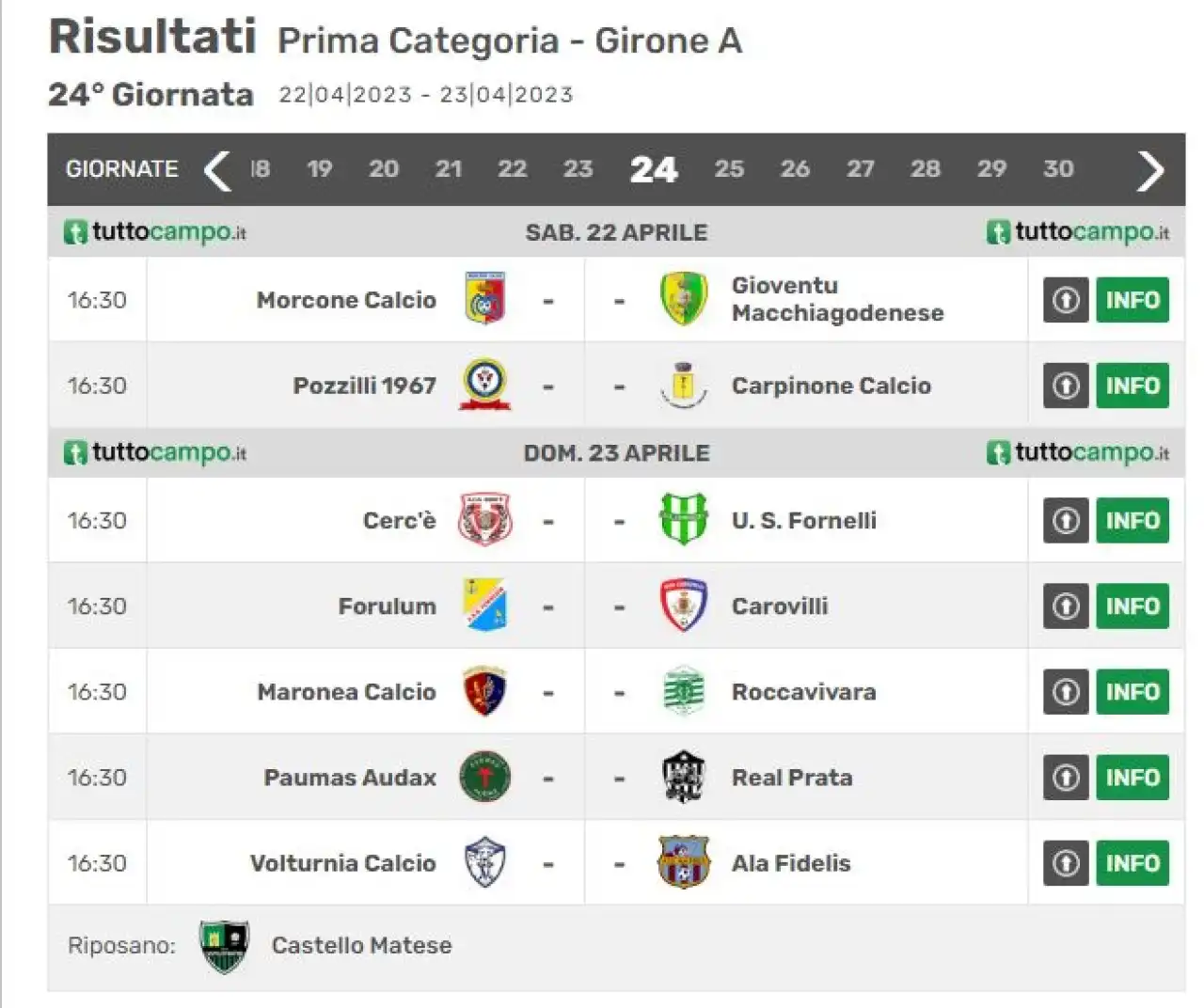Click the upload icon for Cerc'è match
Viewport: 1204px width, 1008px height.
(x=1066, y=521)
